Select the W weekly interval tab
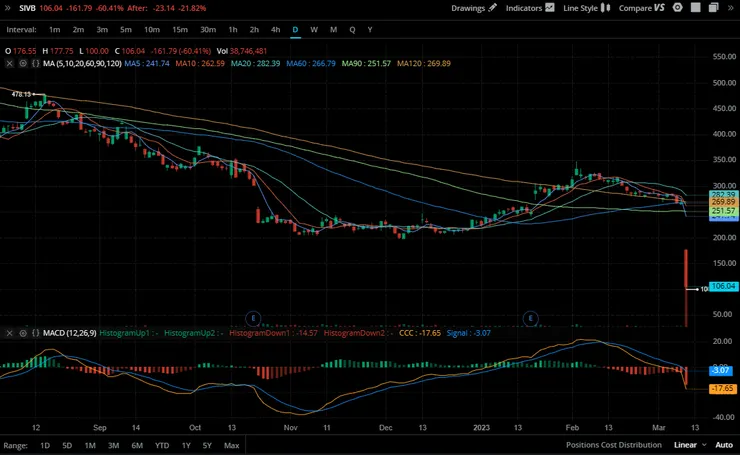Image resolution: width=740 pixels, height=455 pixels. [314, 30]
